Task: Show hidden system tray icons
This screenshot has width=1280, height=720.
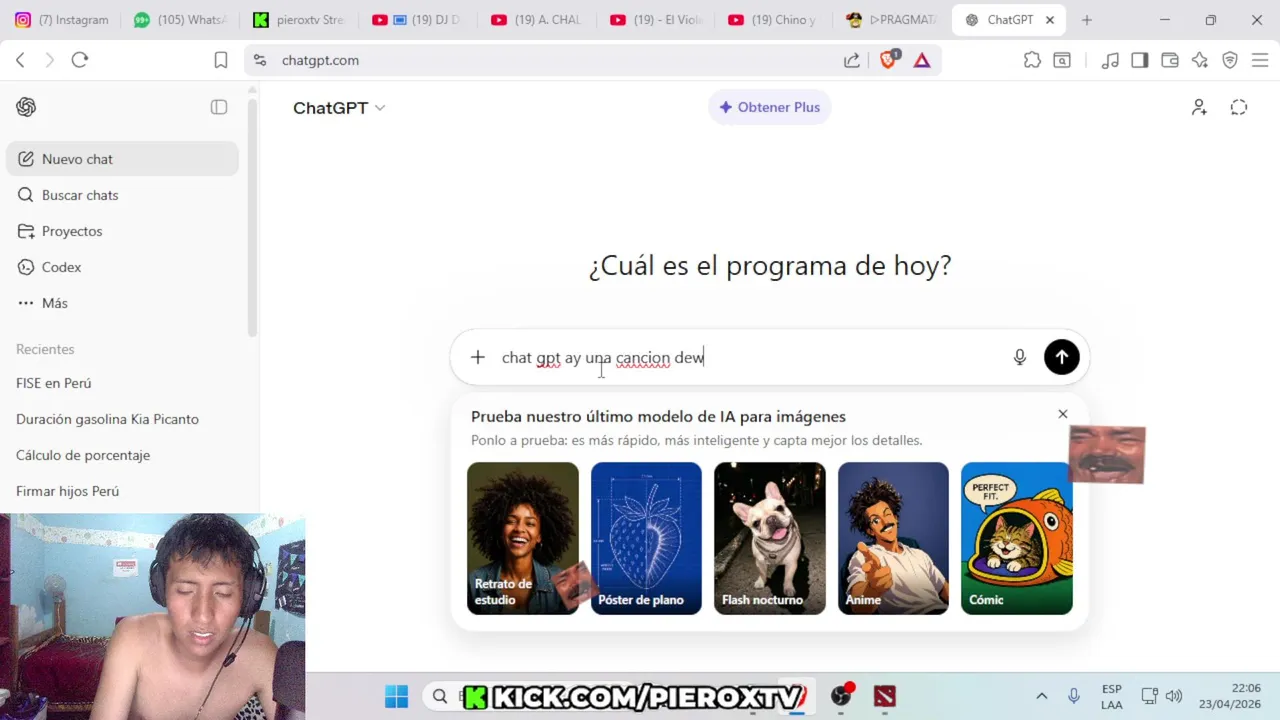Action: pos(1041,696)
